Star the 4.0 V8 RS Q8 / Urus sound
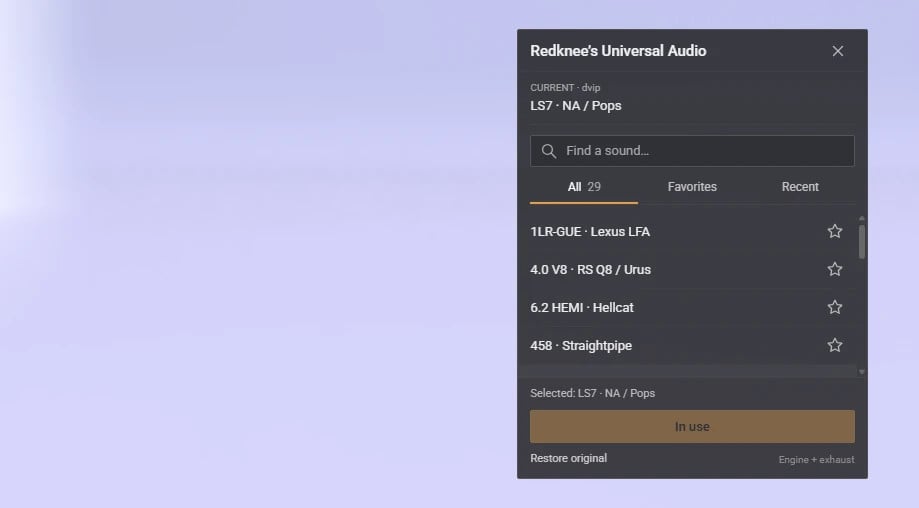Image resolution: width=919 pixels, height=508 pixels. click(835, 269)
